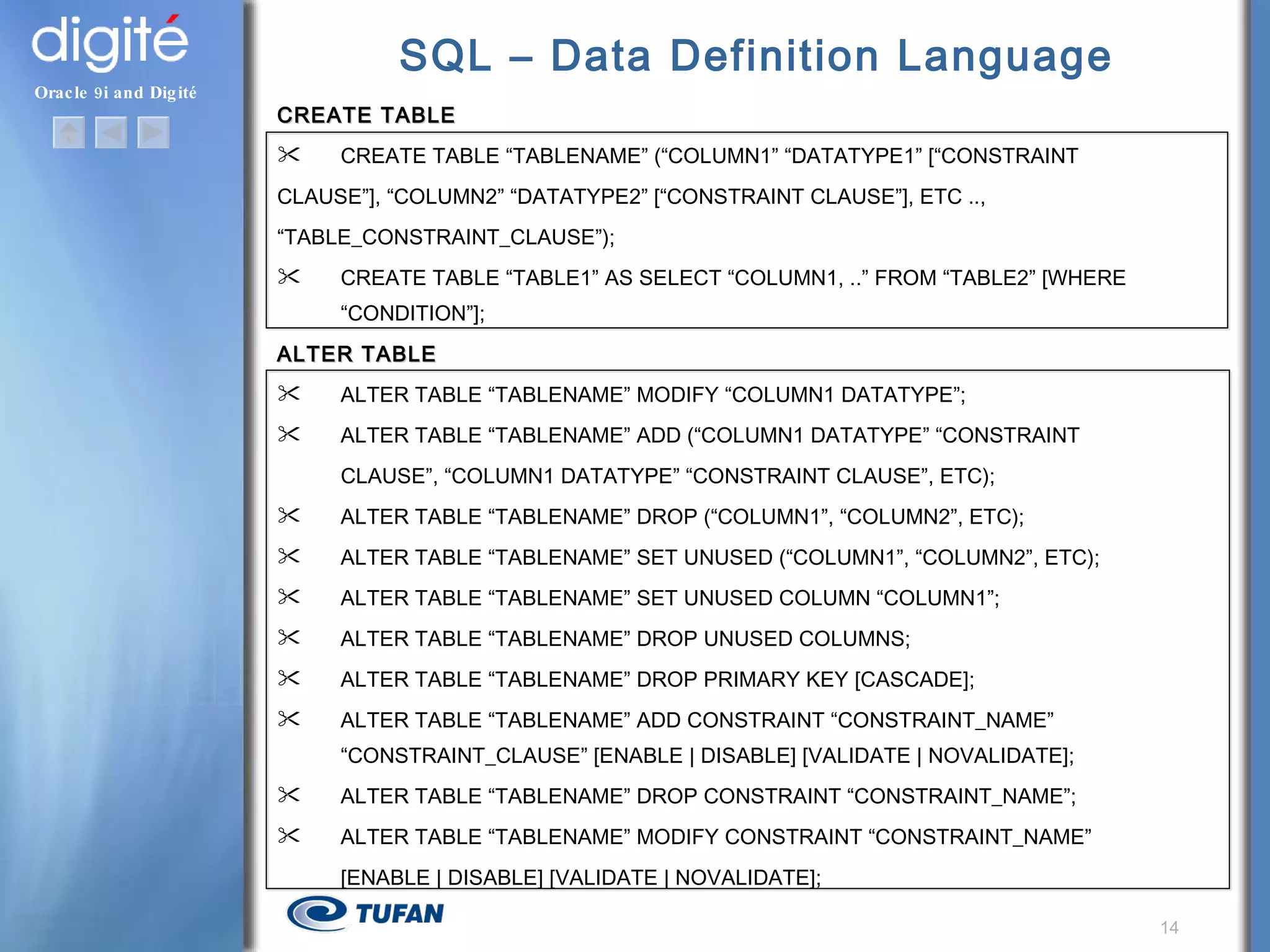Image resolution: width=1270 pixels, height=952 pixels.
Task: Click scissors bullet beside CREATE TABLE "TABLE1" AS SELECT
Action: pos(289,276)
